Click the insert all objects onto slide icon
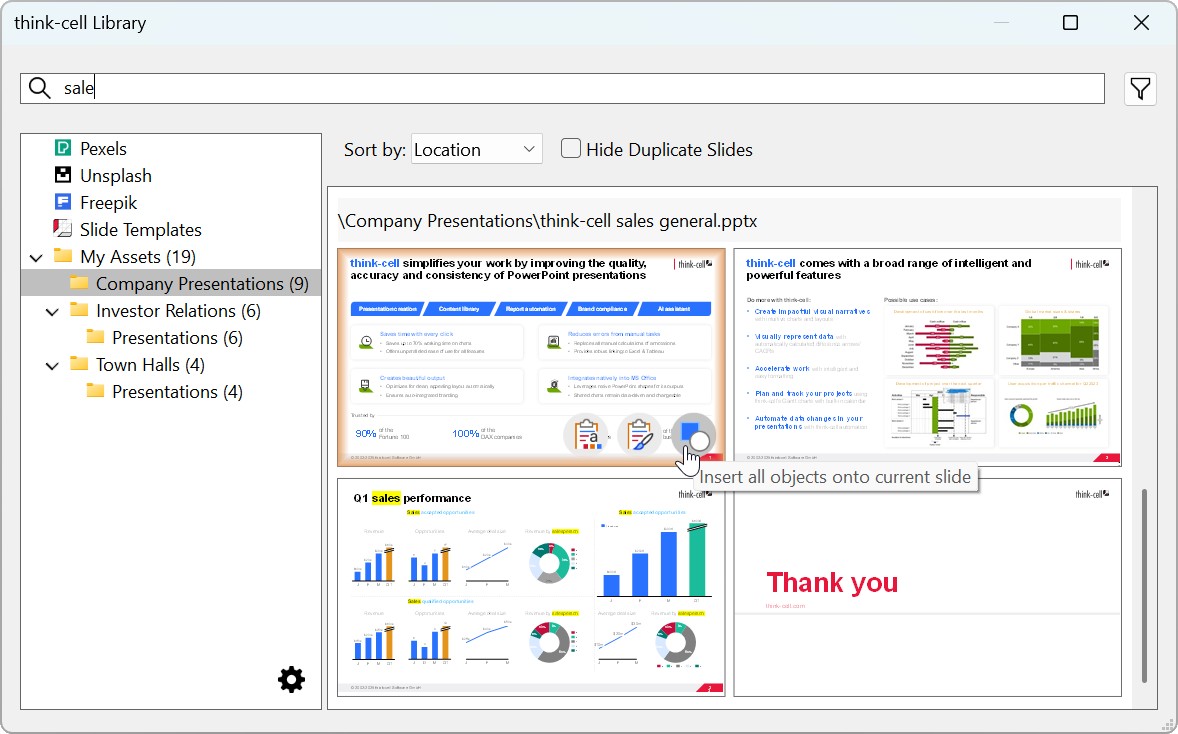This screenshot has height=734, width=1178. click(693, 436)
